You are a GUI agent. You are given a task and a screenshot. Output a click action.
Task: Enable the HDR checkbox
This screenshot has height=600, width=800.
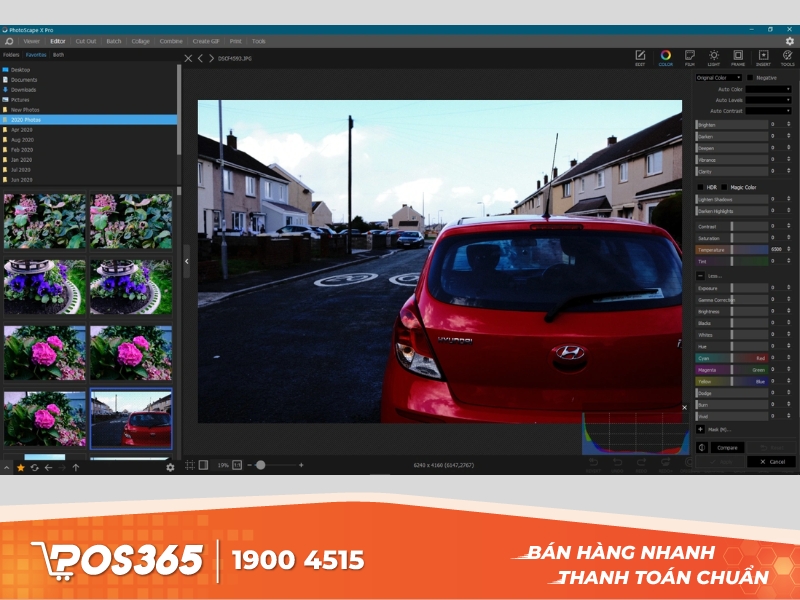700,187
